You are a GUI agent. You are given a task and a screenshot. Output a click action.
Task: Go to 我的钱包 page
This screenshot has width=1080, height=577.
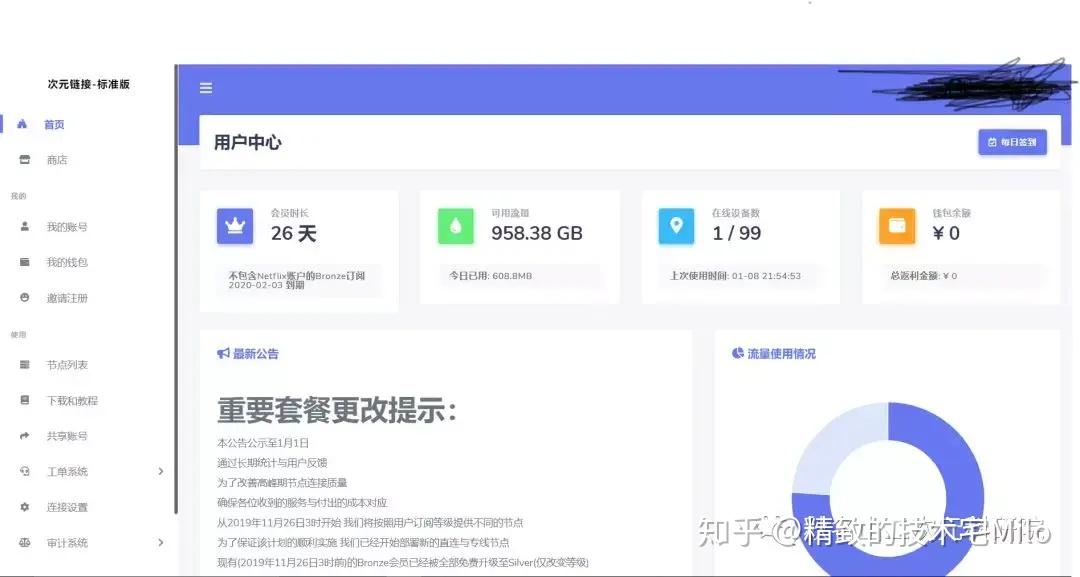67,262
